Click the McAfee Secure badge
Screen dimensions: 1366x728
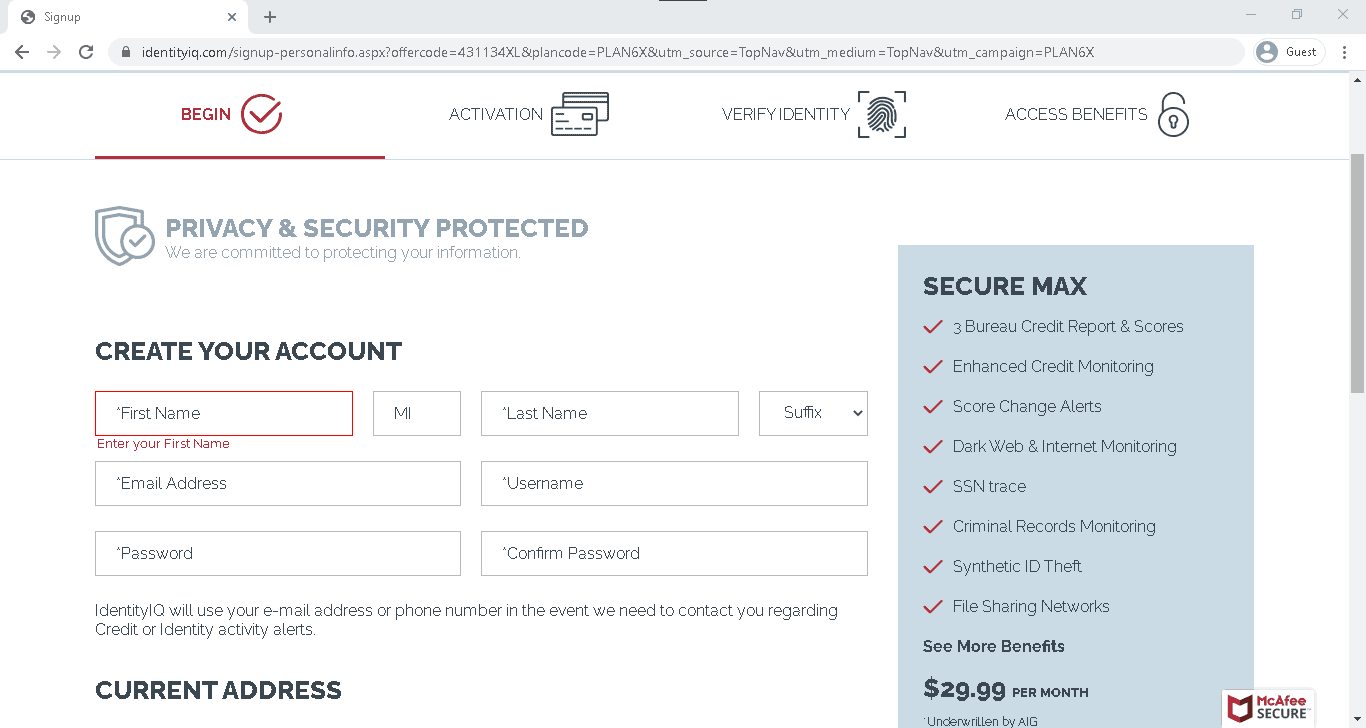[1268, 708]
